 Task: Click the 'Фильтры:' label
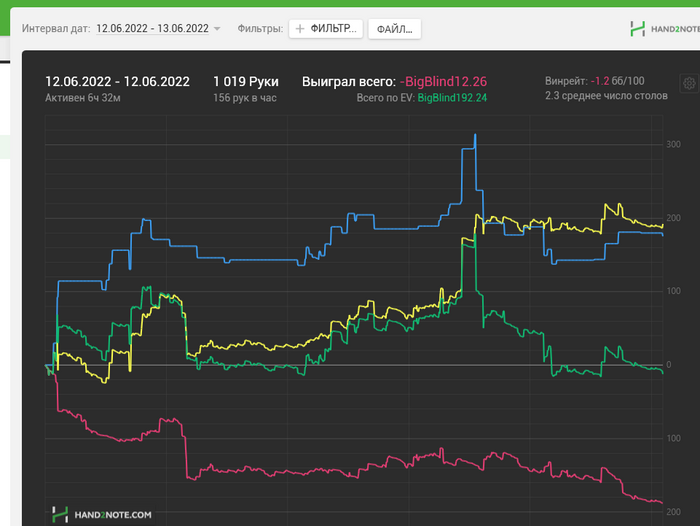[x=260, y=29]
